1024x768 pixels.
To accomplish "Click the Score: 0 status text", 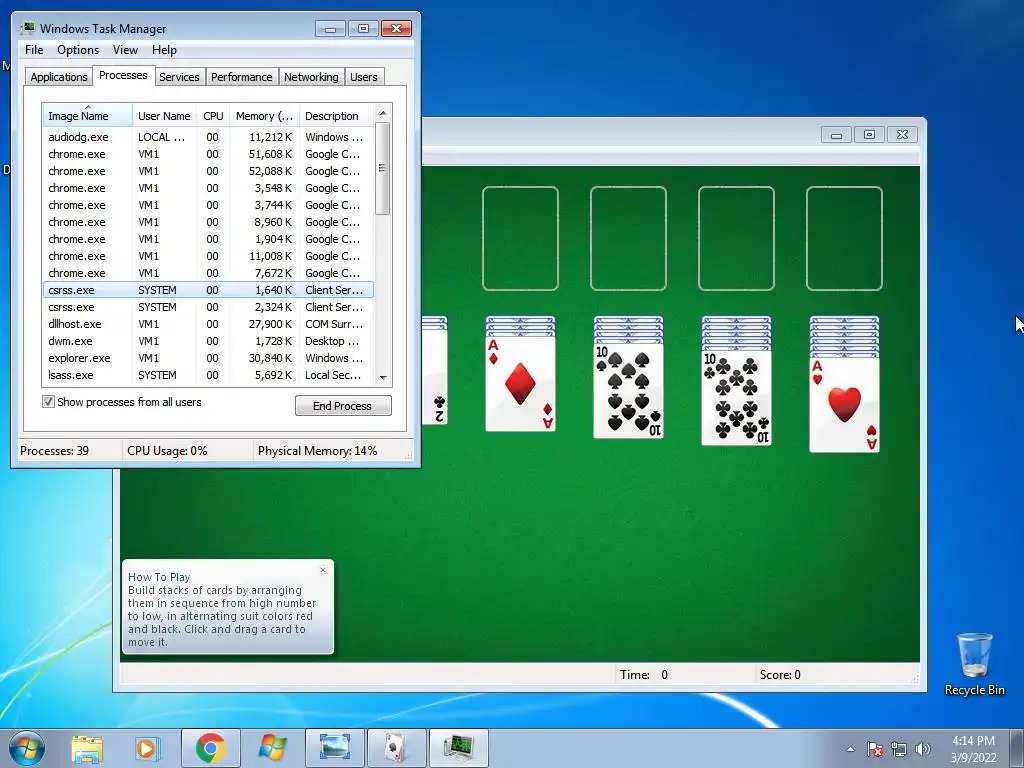I will tap(780, 675).
